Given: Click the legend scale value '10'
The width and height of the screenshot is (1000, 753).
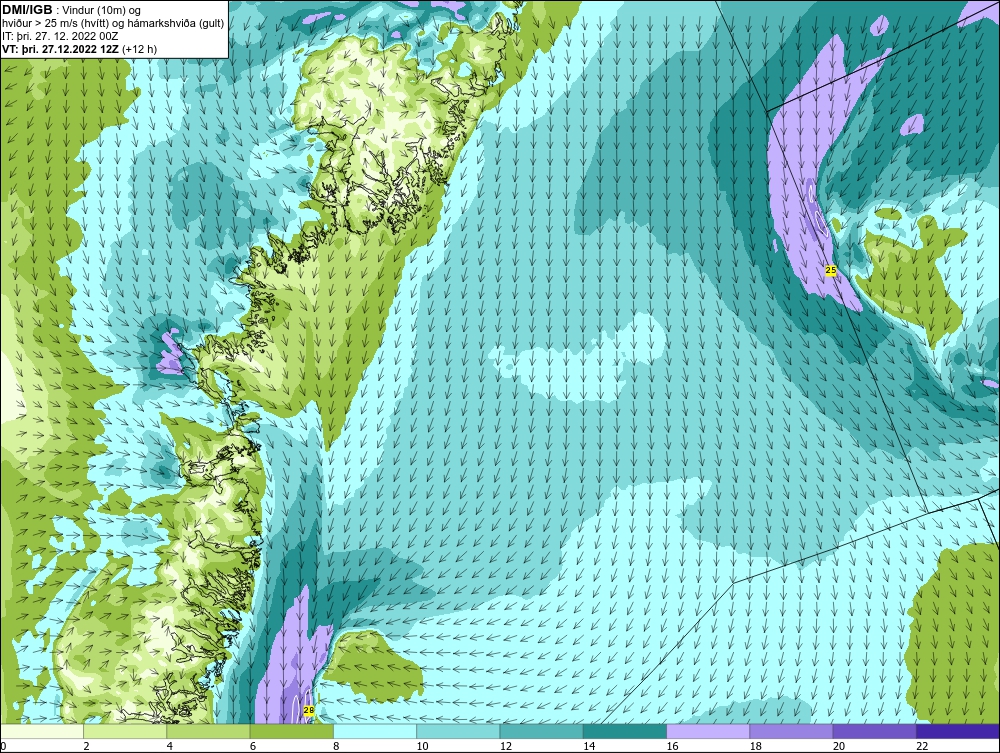Looking at the screenshot, I should (422, 747).
